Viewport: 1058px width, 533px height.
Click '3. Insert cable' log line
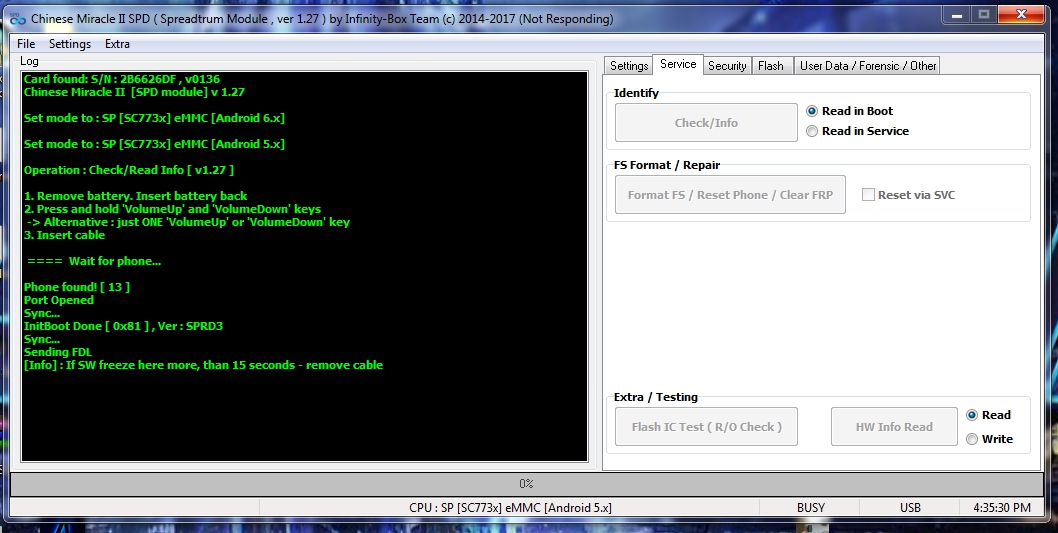[x=64, y=235]
